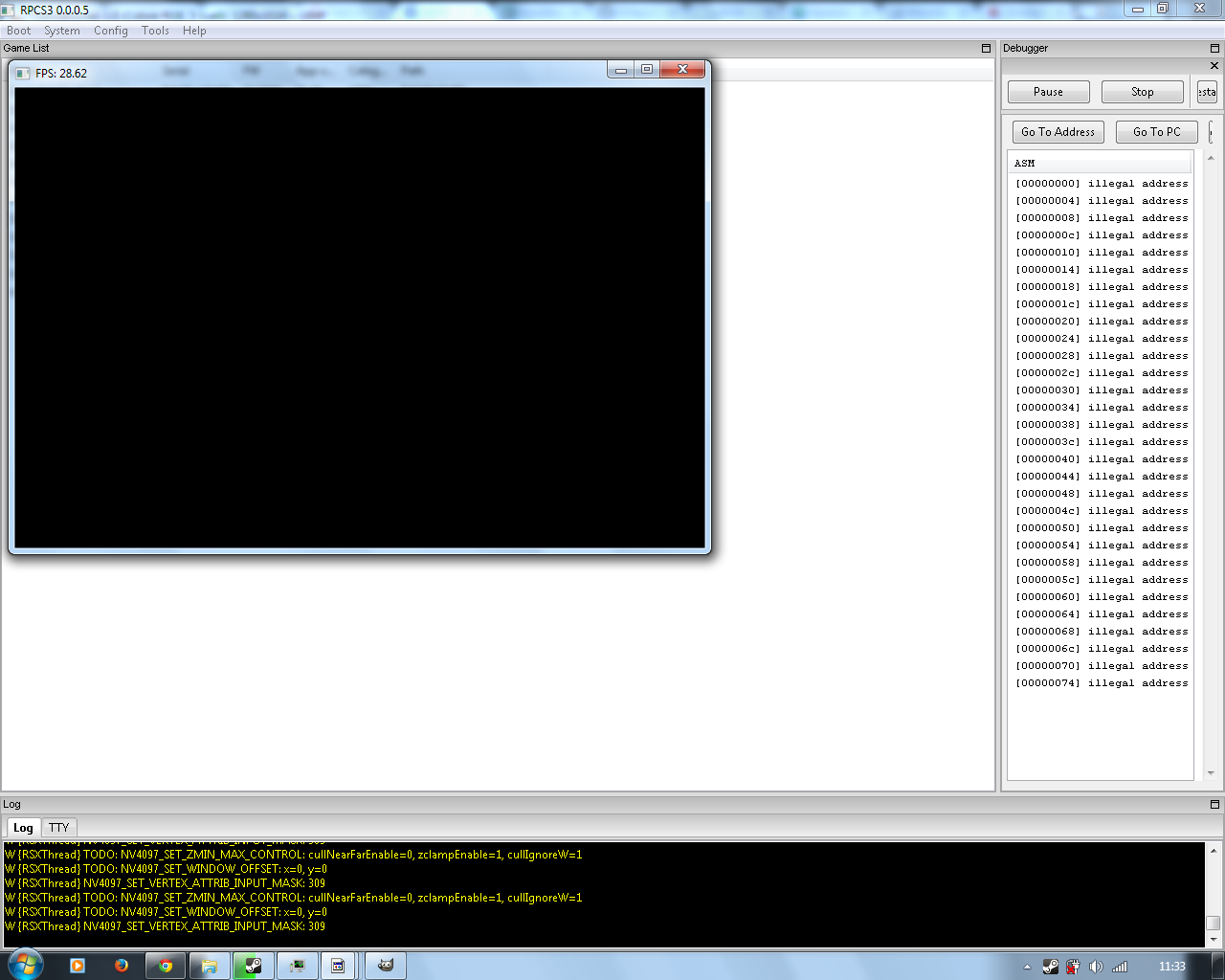
Task: Click the Go To PC button
Action: (x=1156, y=132)
